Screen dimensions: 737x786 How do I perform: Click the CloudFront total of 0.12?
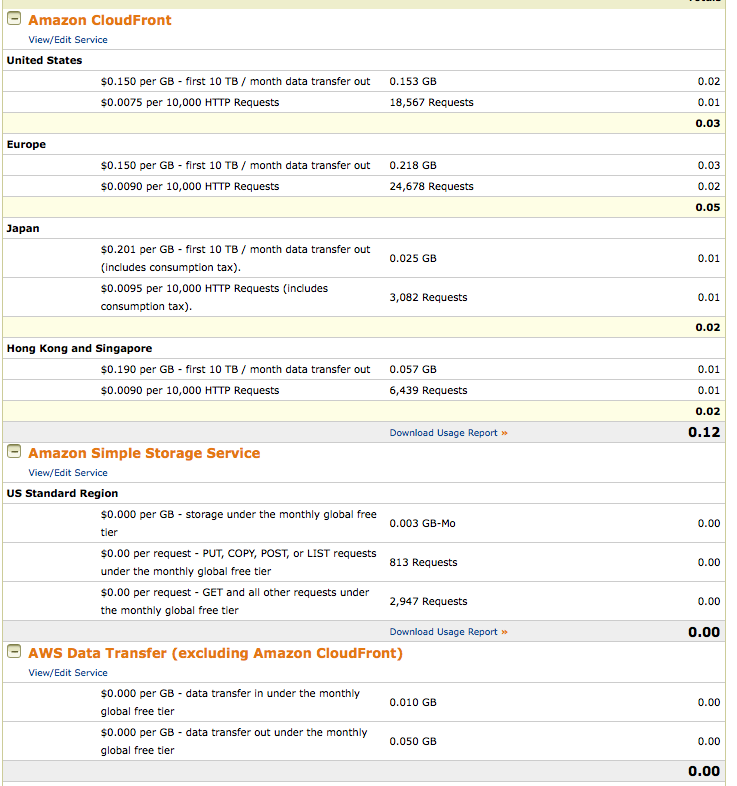pyautogui.click(x=704, y=433)
